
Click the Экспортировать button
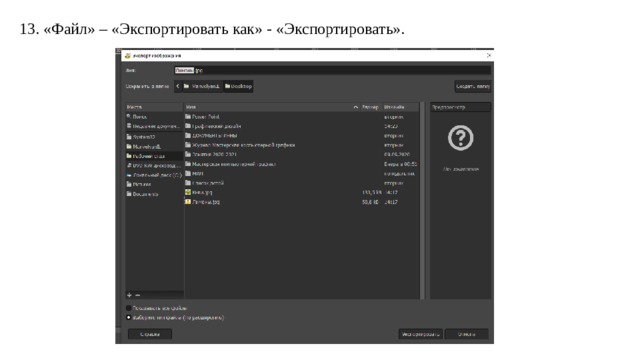pyautogui.click(x=420, y=334)
